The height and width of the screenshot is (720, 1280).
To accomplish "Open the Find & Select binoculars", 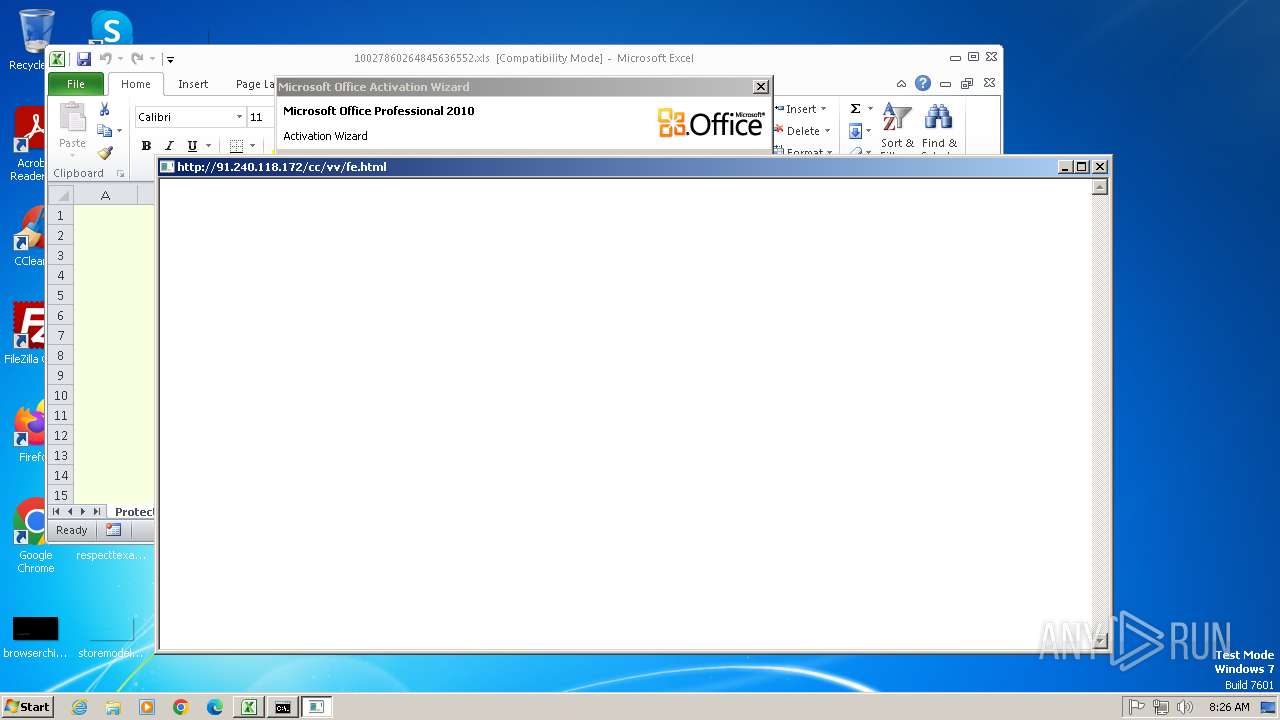I will (939, 129).
